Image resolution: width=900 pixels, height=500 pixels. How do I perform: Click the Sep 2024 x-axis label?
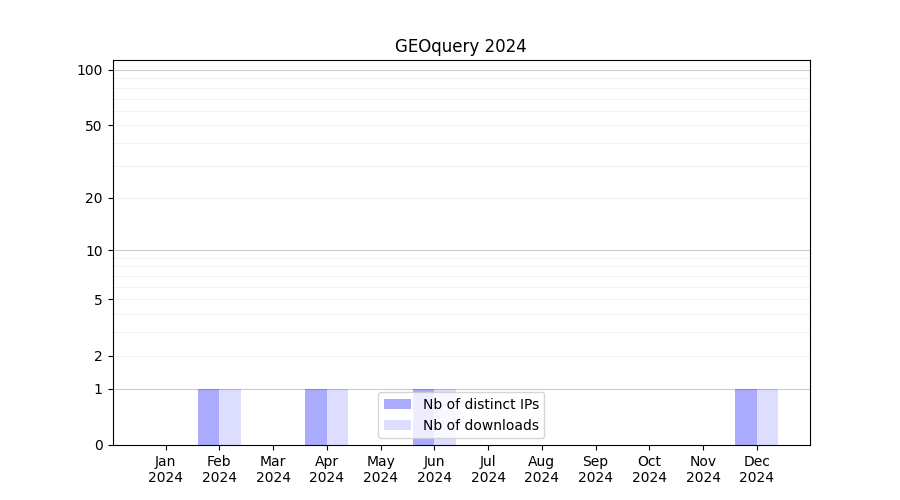[595, 469]
